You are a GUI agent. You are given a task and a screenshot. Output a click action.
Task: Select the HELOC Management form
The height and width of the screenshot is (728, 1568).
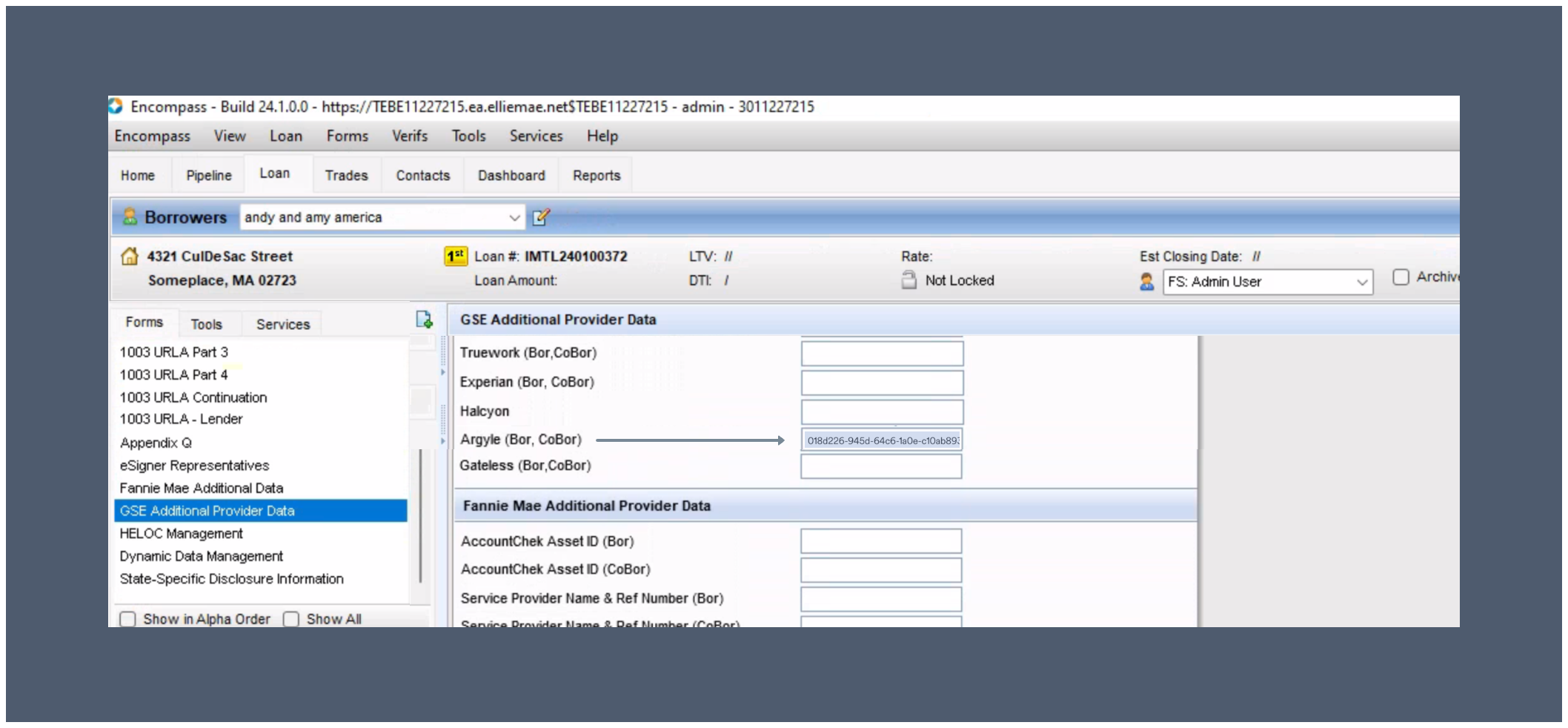[181, 533]
